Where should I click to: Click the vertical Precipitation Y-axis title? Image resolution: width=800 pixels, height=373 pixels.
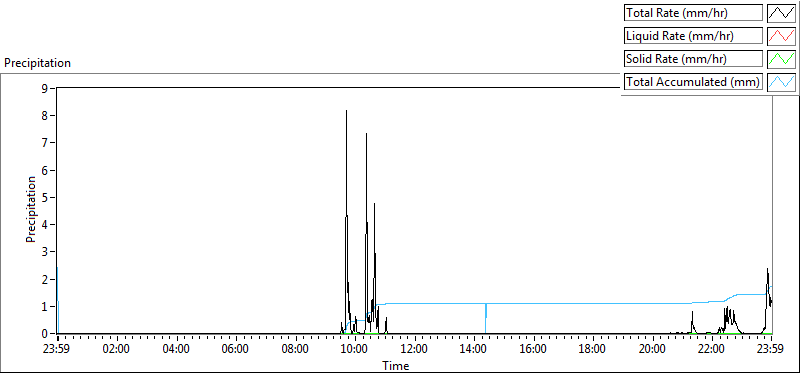(31, 209)
